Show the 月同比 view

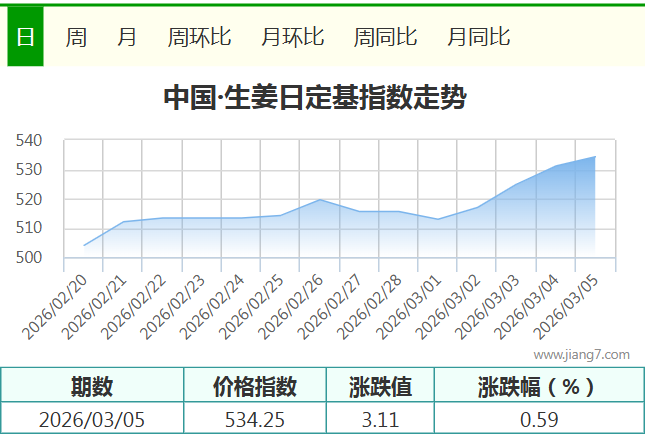(479, 37)
